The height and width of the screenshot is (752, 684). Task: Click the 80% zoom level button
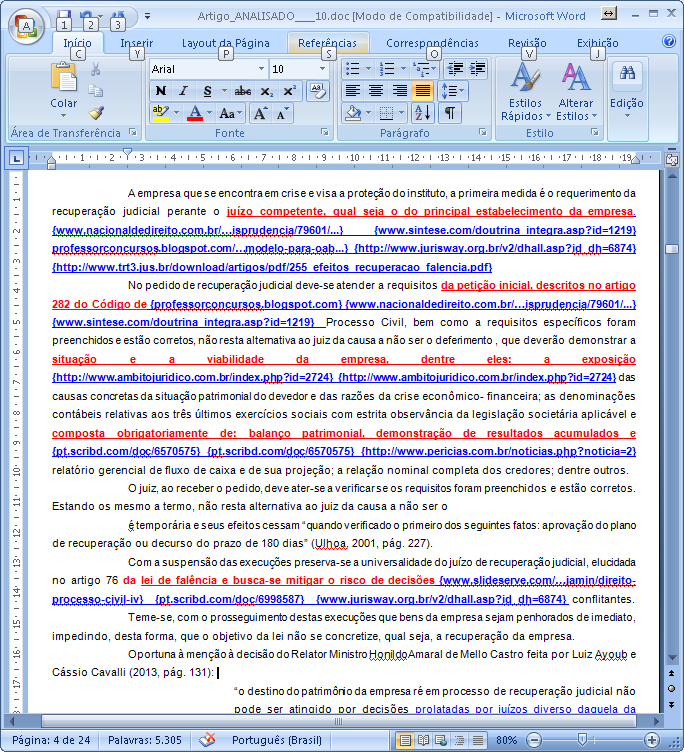pos(506,740)
